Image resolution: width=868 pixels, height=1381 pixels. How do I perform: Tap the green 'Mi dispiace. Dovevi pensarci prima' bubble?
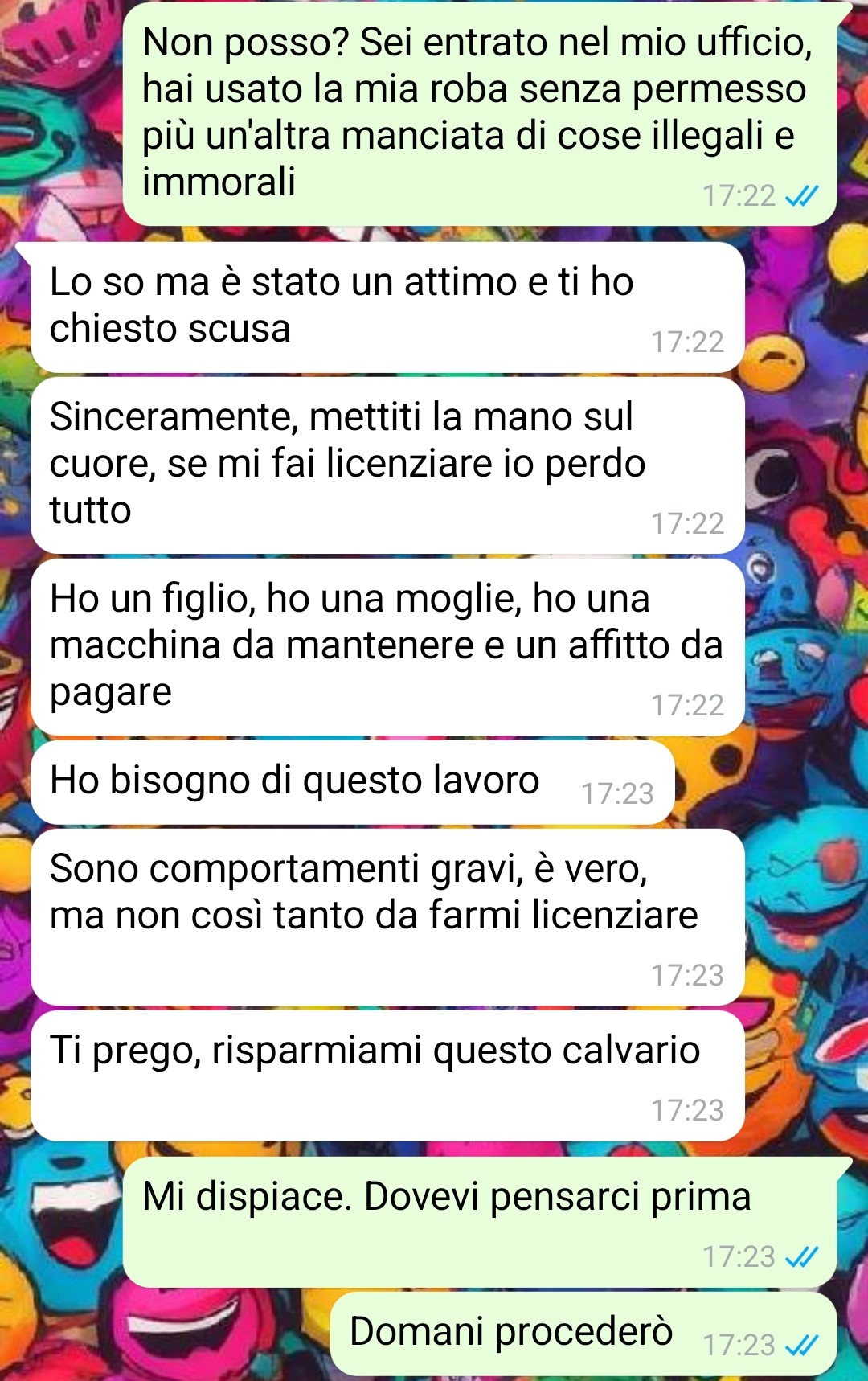pos(480,1223)
